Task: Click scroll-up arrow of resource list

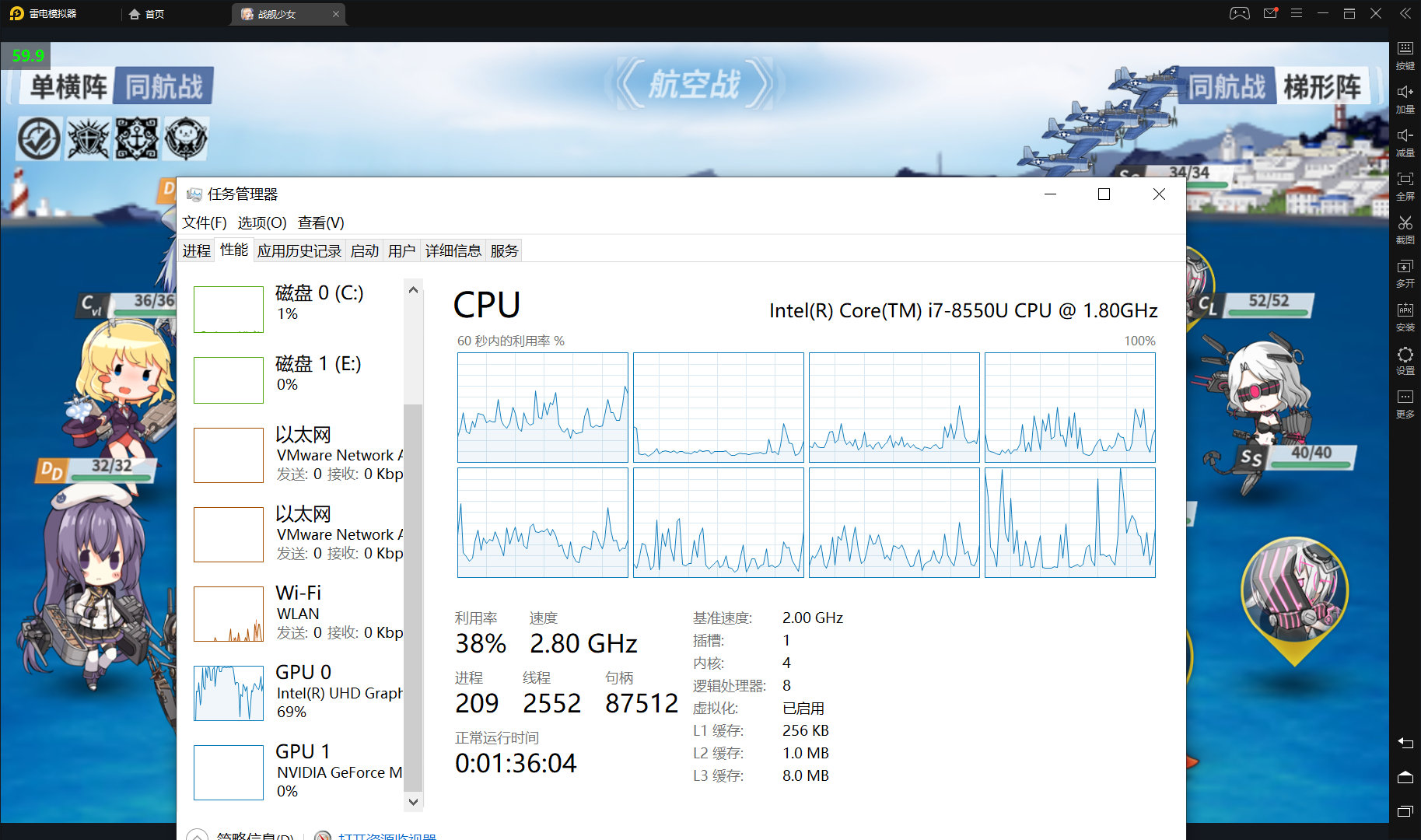Action: (x=414, y=289)
